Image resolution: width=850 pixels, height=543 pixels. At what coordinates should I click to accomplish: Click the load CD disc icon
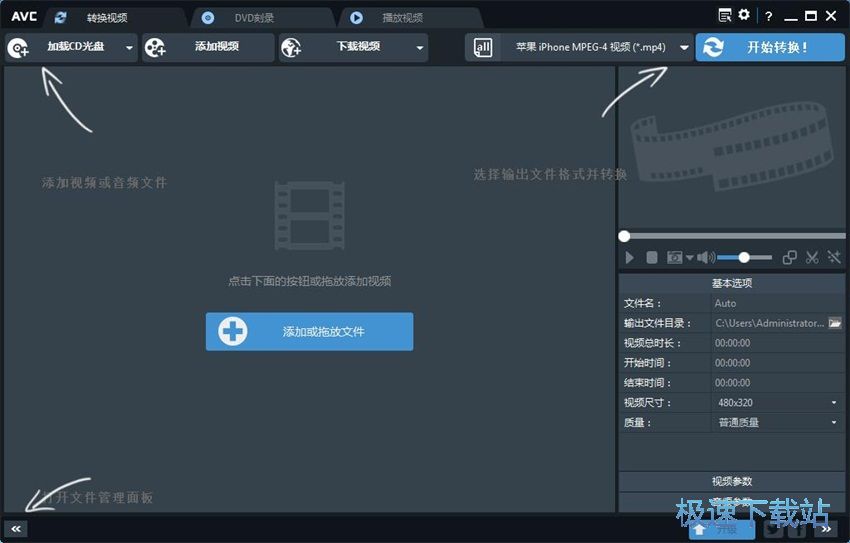[18, 48]
